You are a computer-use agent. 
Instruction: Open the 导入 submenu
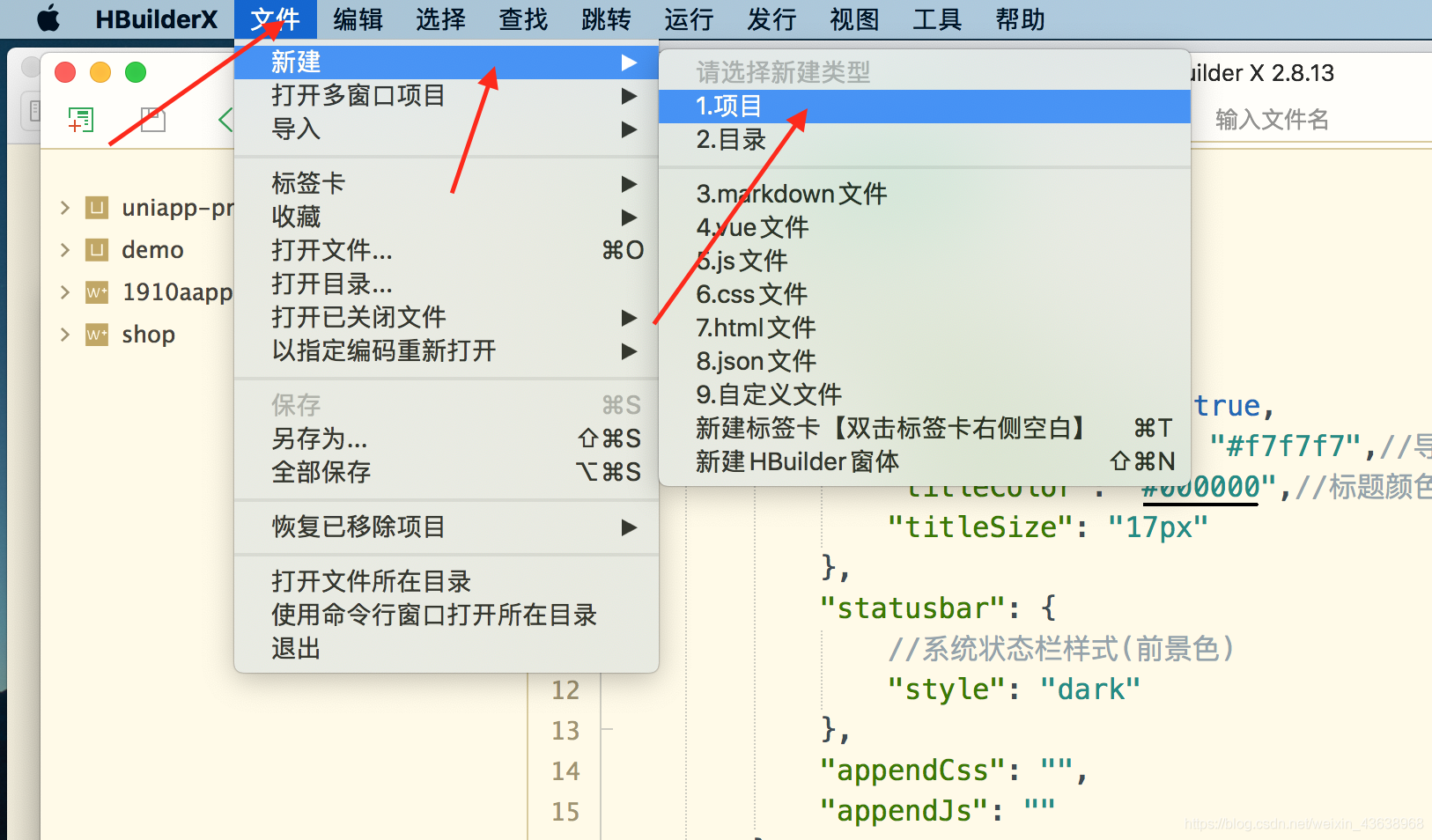pyautogui.click(x=447, y=129)
